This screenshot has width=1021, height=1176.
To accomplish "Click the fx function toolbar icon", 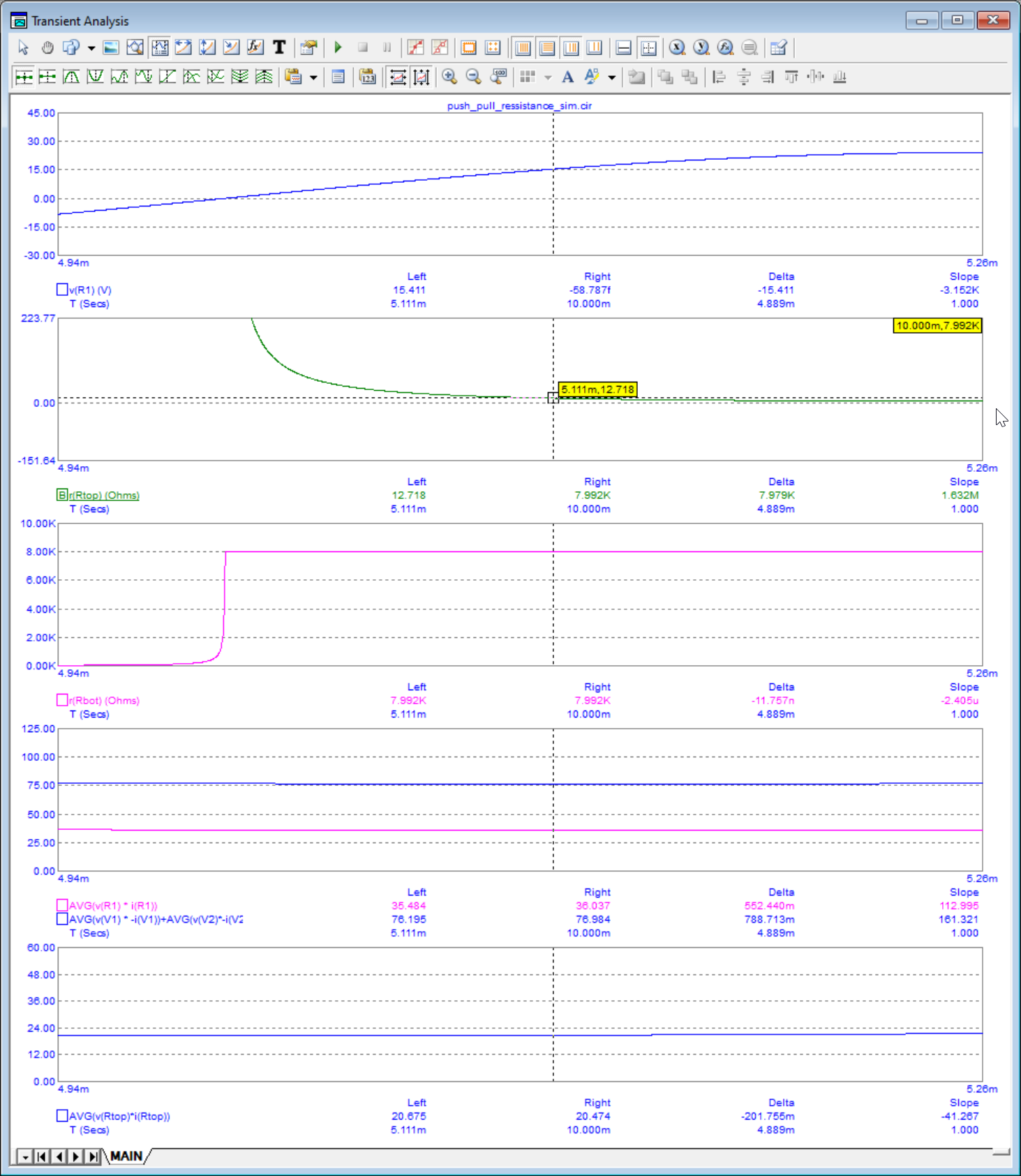I will (255, 47).
